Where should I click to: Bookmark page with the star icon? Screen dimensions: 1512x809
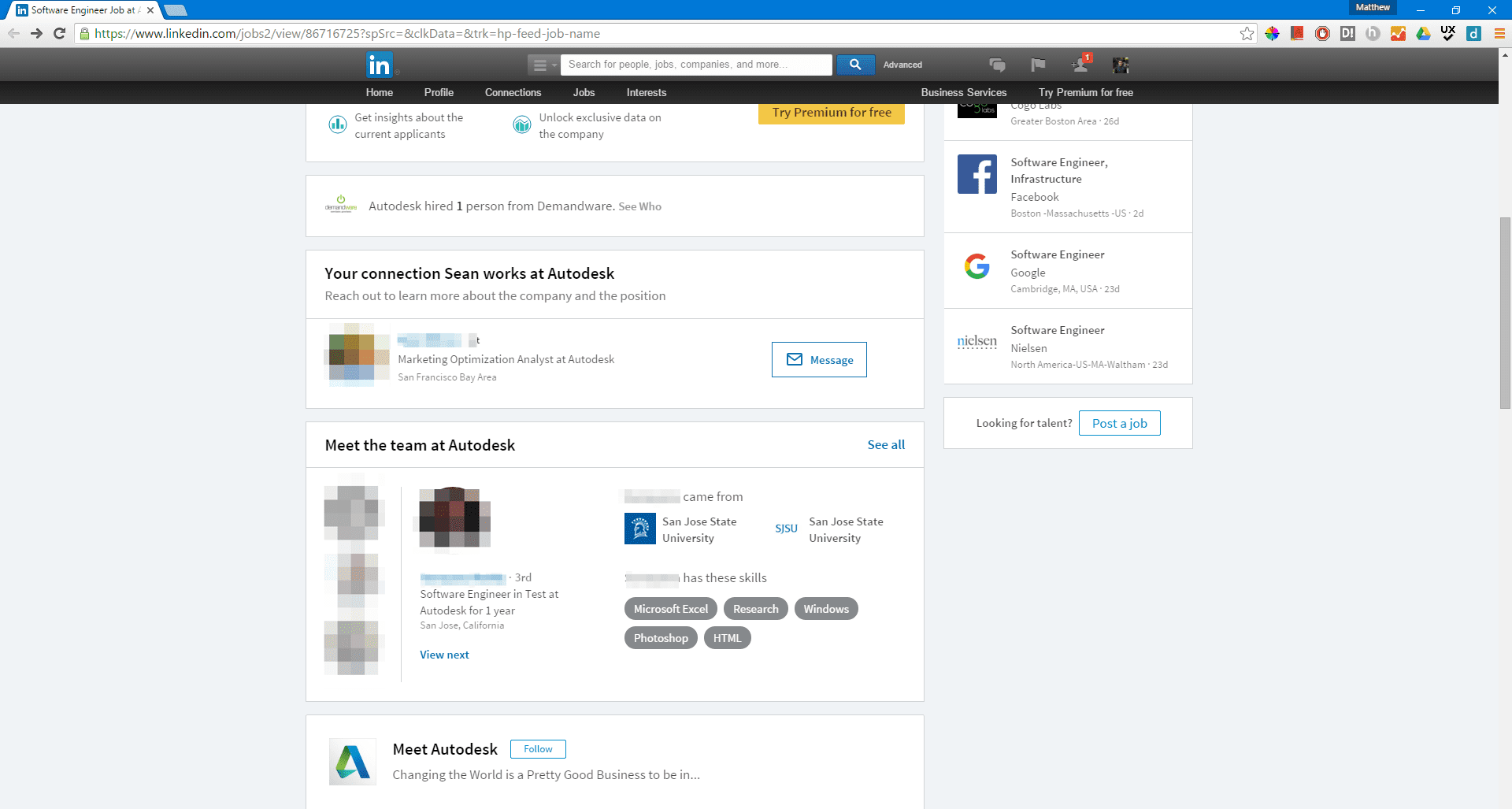(1247, 33)
